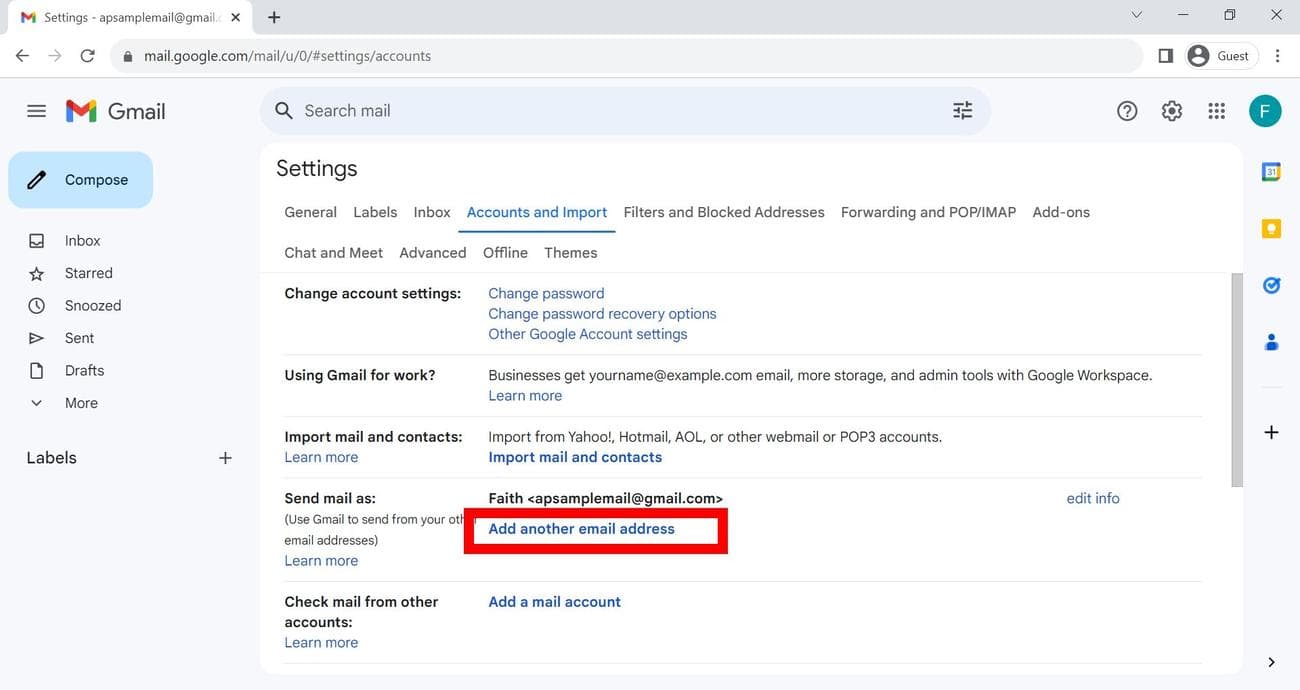Create new label with plus icon
The width and height of the screenshot is (1300, 690).
click(x=225, y=458)
